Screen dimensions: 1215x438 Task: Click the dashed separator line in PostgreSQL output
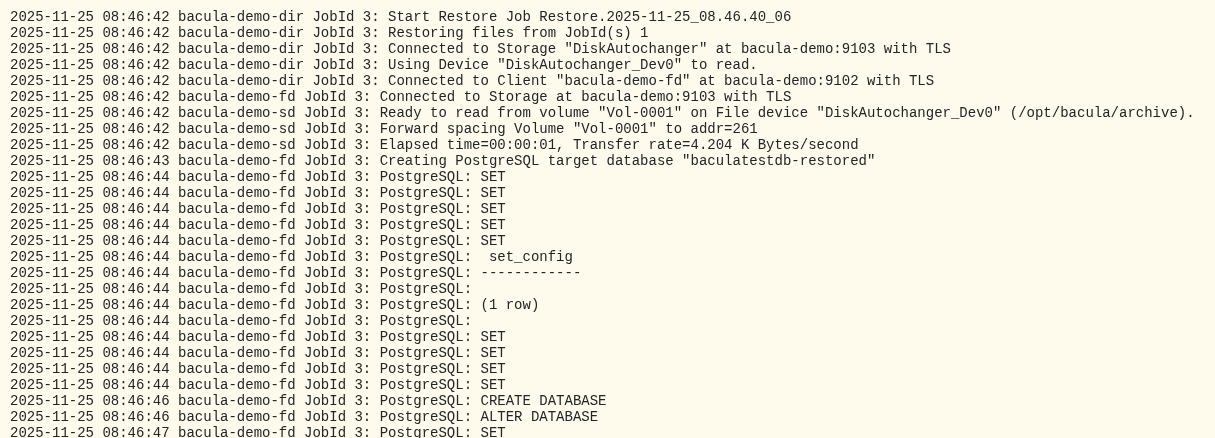[530, 273]
